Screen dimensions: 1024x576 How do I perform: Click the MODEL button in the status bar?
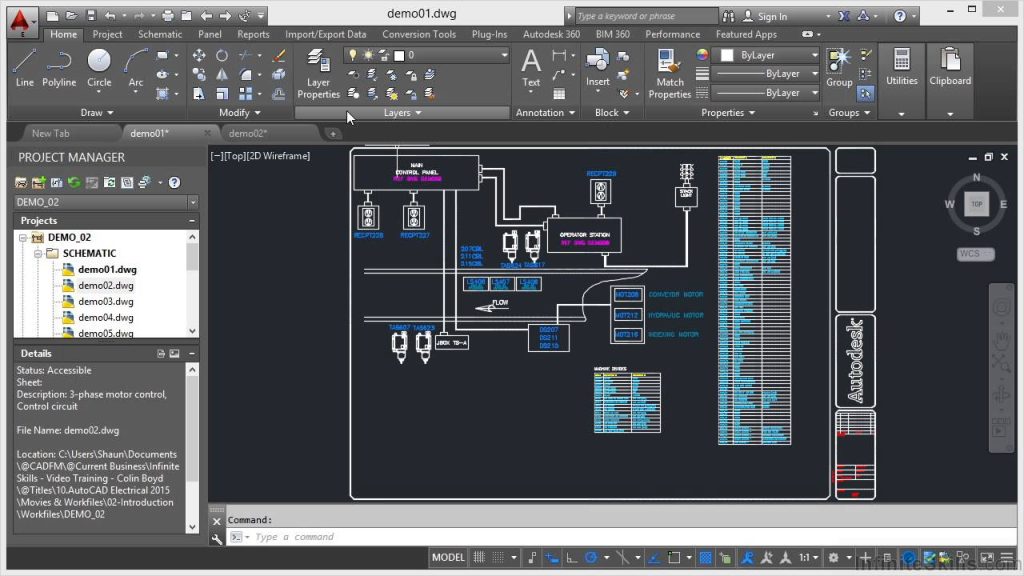coord(448,558)
